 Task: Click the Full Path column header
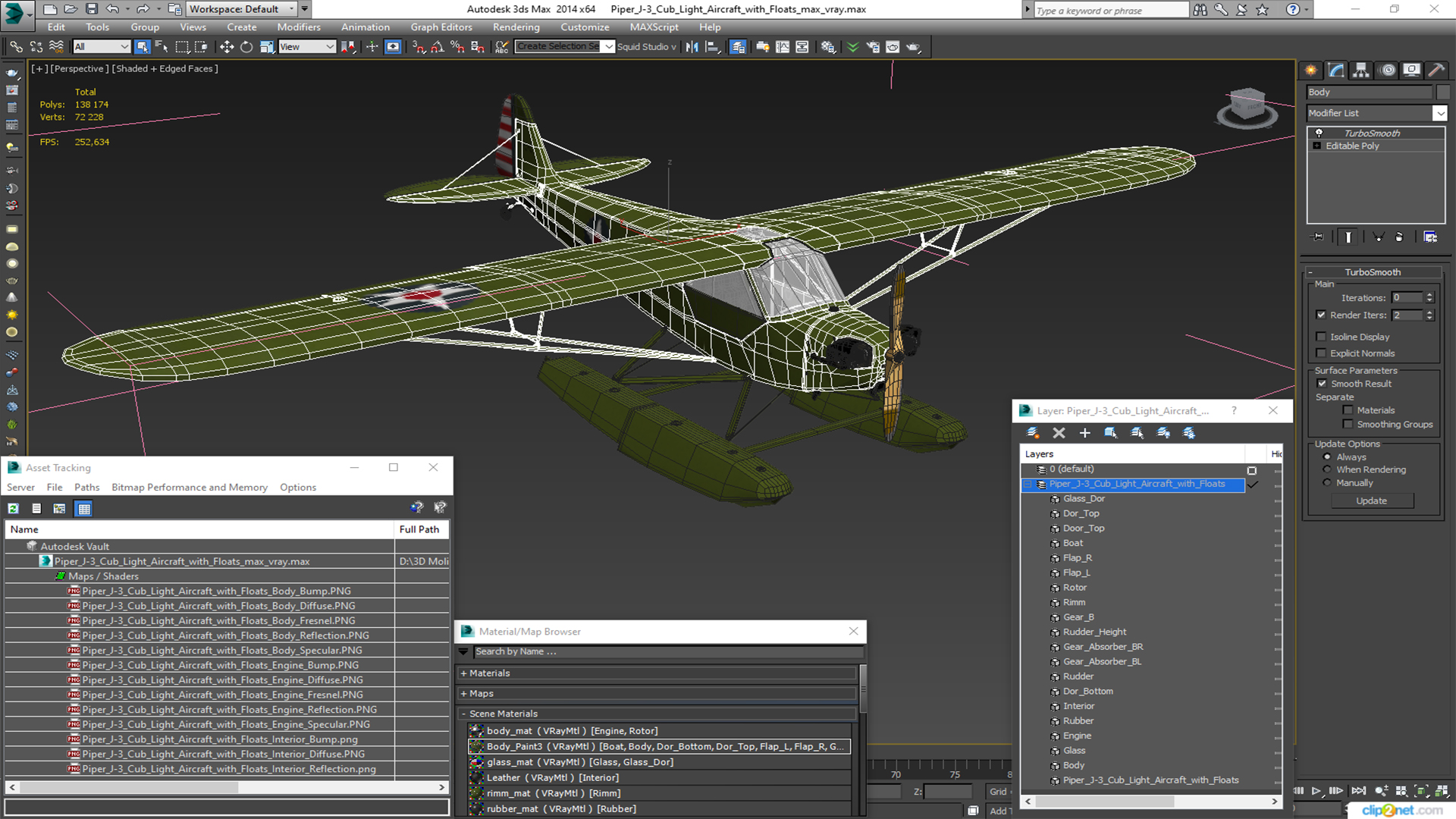(x=421, y=529)
